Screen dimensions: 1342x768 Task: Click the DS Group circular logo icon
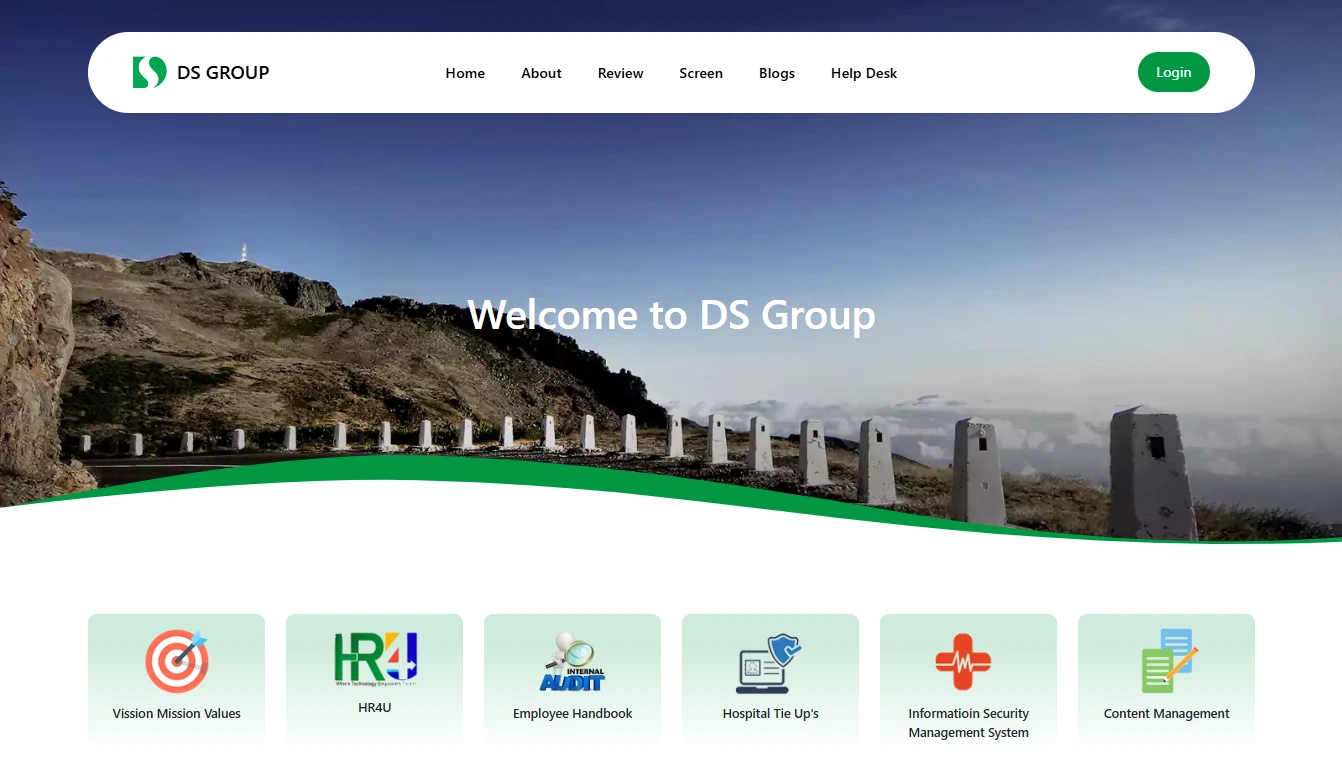148,71
